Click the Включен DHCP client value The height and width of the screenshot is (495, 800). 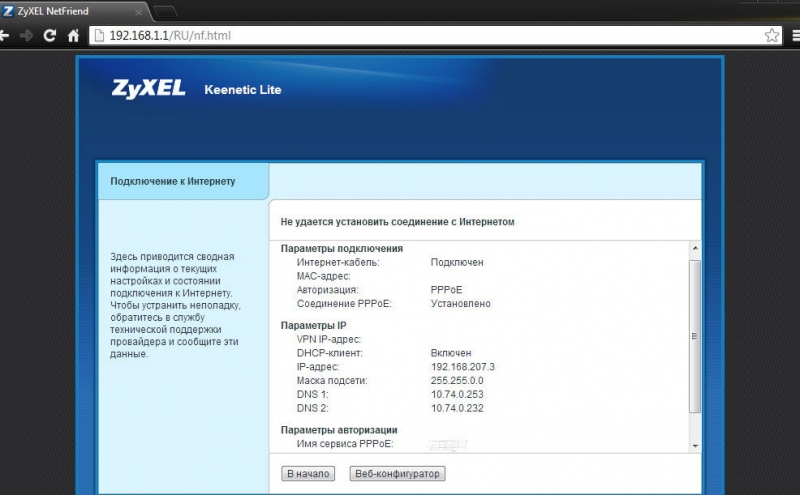[x=451, y=353]
